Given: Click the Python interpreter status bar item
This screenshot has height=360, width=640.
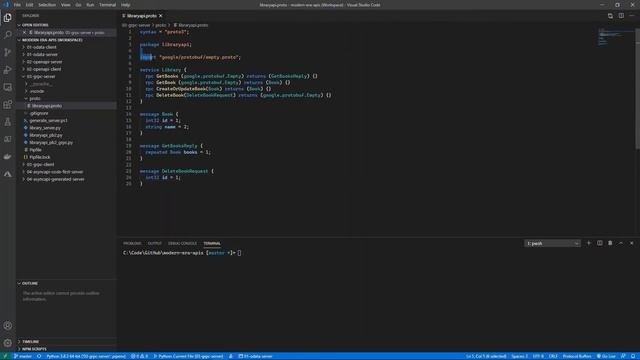Looking at the screenshot, I should click(86, 356).
